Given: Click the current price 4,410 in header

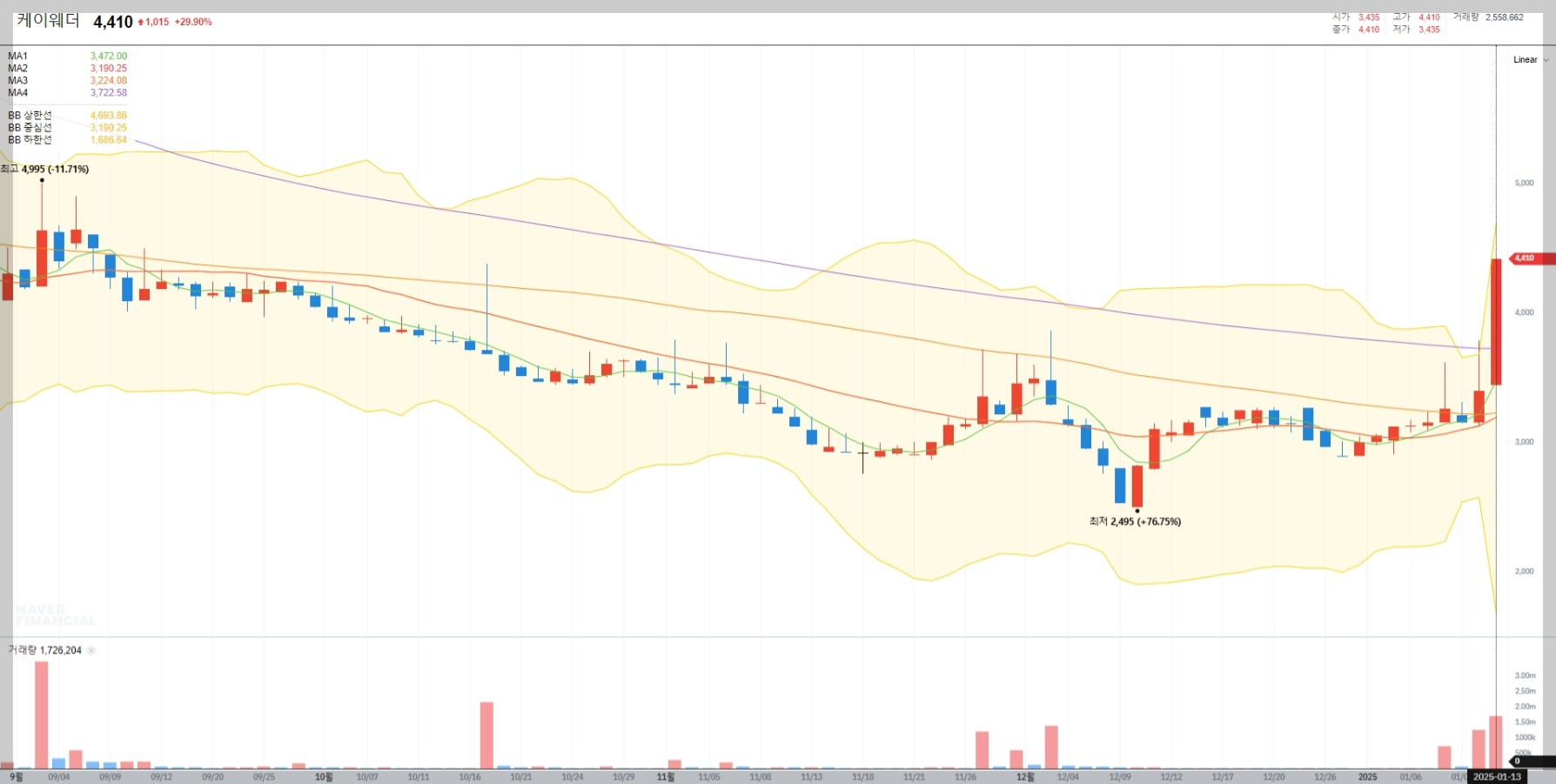Looking at the screenshot, I should [x=113, y=22].
